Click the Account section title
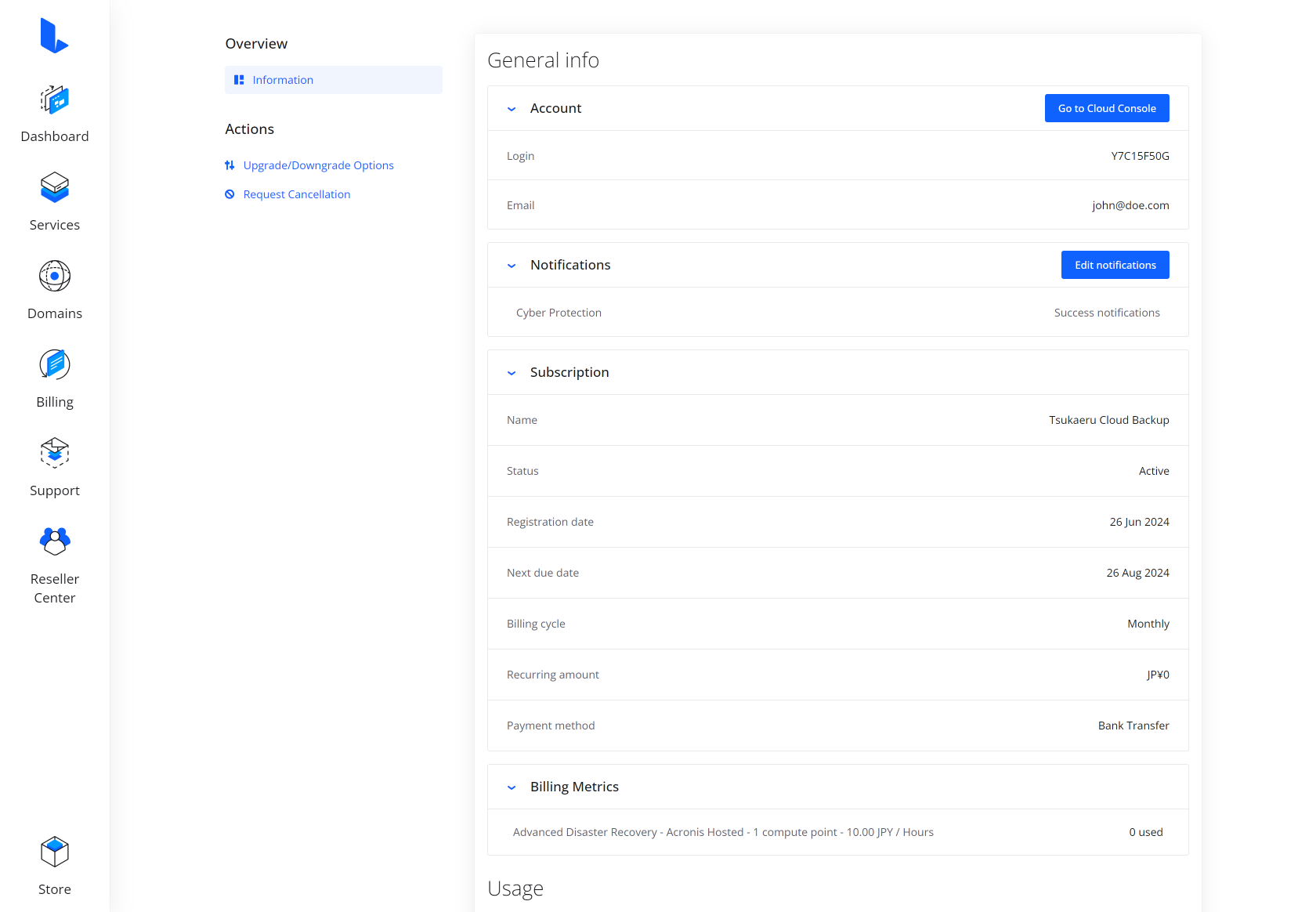 pyautogui.click(x=555, y=108)
